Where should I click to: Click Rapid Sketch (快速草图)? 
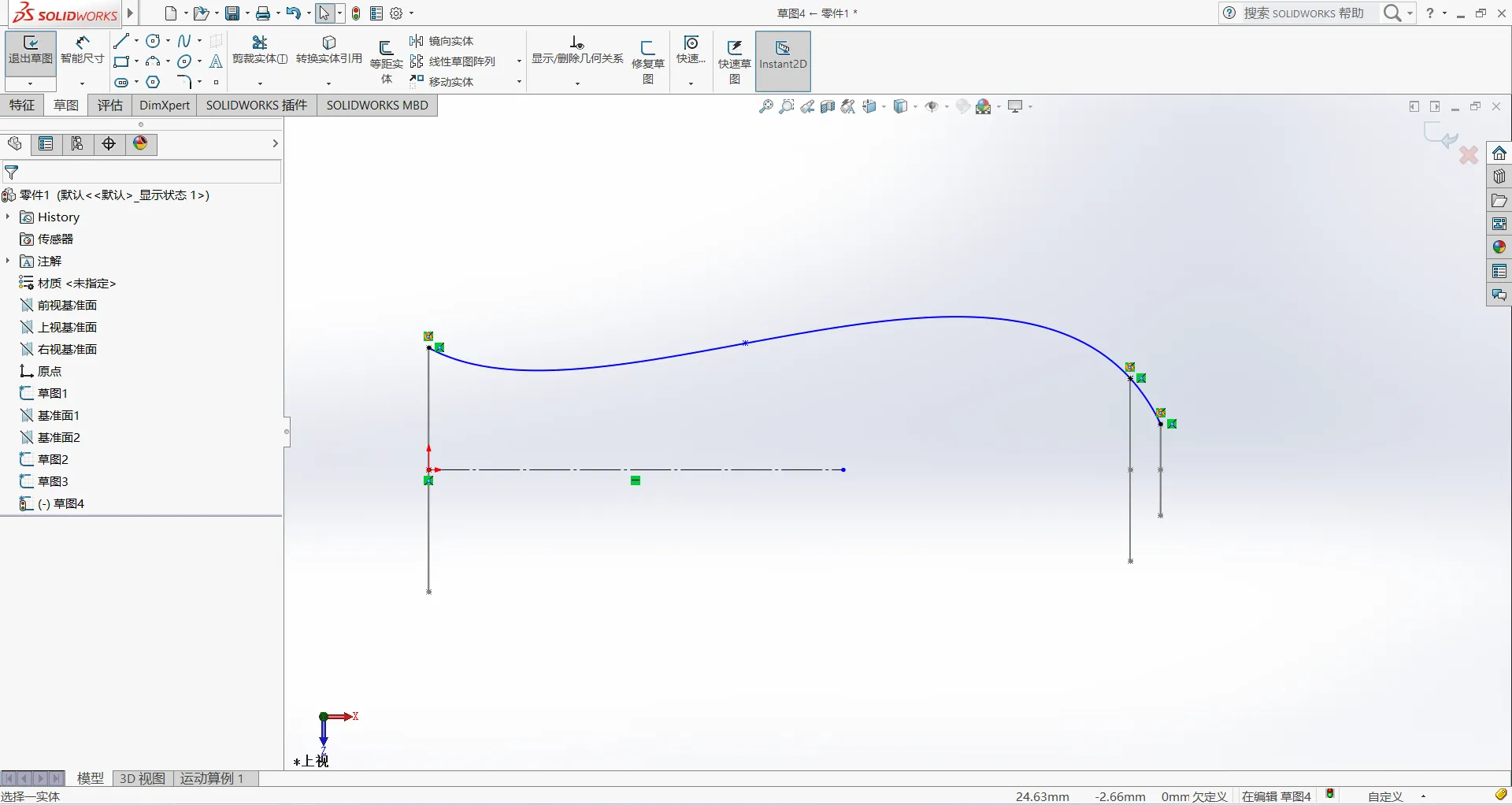tap(734, 61)
